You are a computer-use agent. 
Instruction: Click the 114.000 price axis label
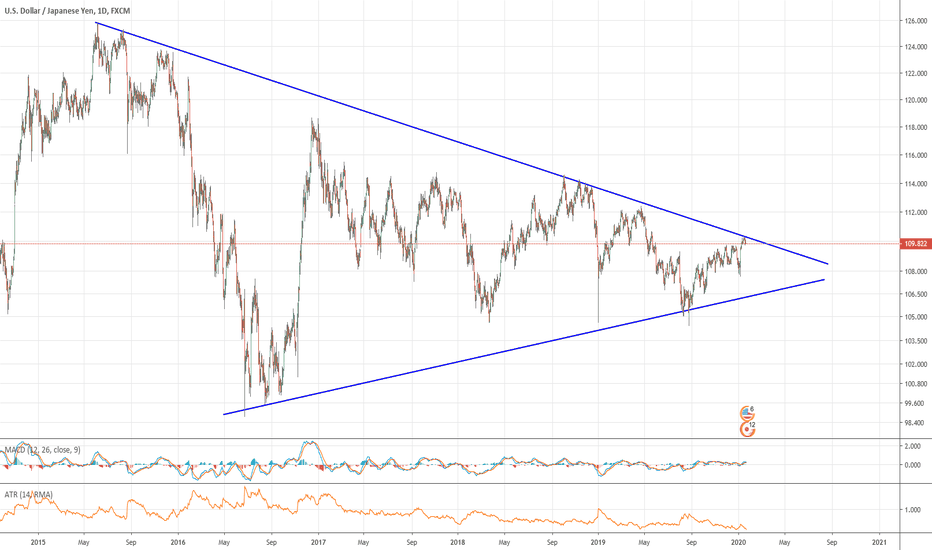point(916,184)
